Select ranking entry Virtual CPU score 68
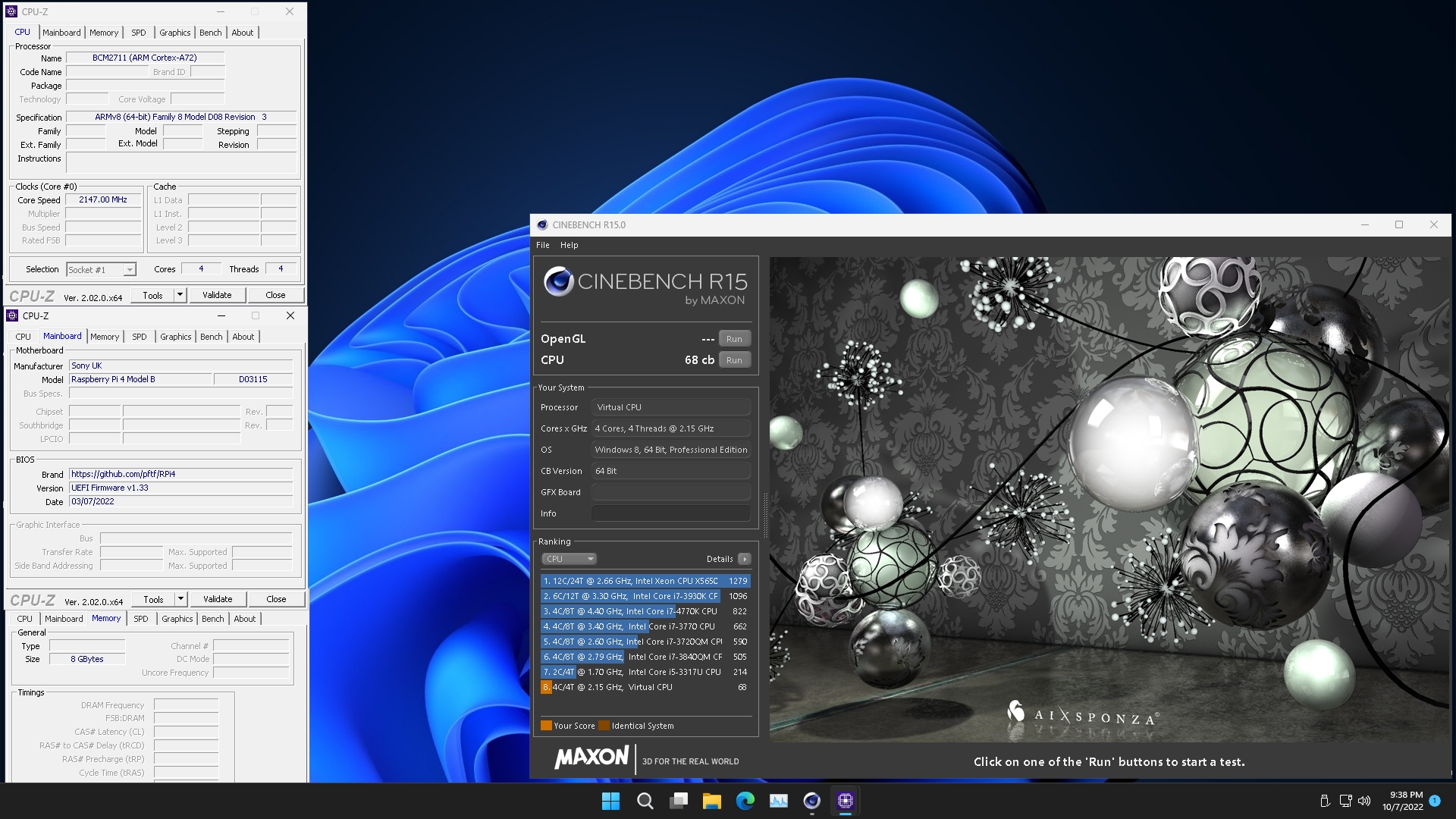Screen dimensions: 1456x819 pos(645,687)
